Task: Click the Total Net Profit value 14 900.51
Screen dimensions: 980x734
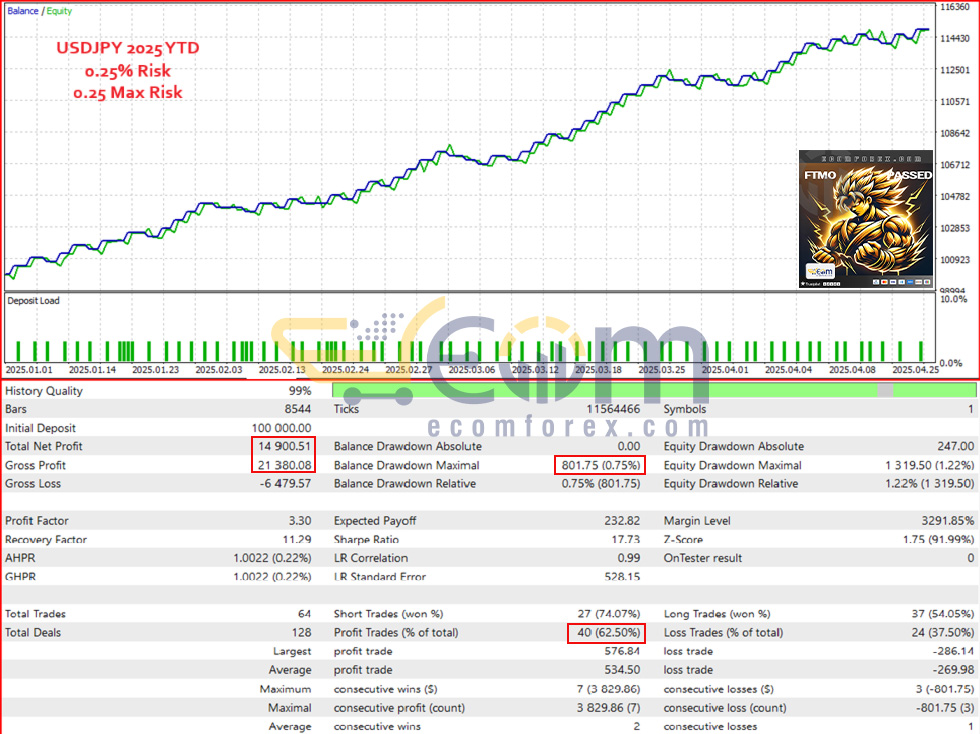Action: click(x=284, y=446)
